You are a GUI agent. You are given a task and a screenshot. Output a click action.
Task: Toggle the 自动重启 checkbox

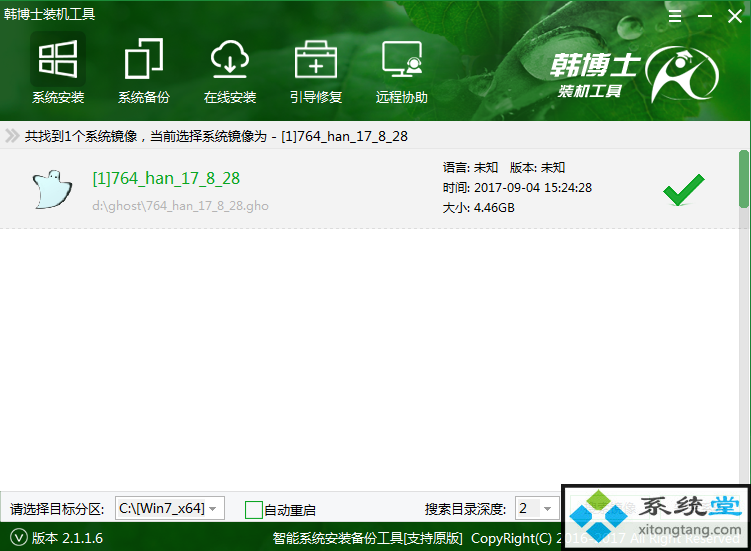point(253,510)
